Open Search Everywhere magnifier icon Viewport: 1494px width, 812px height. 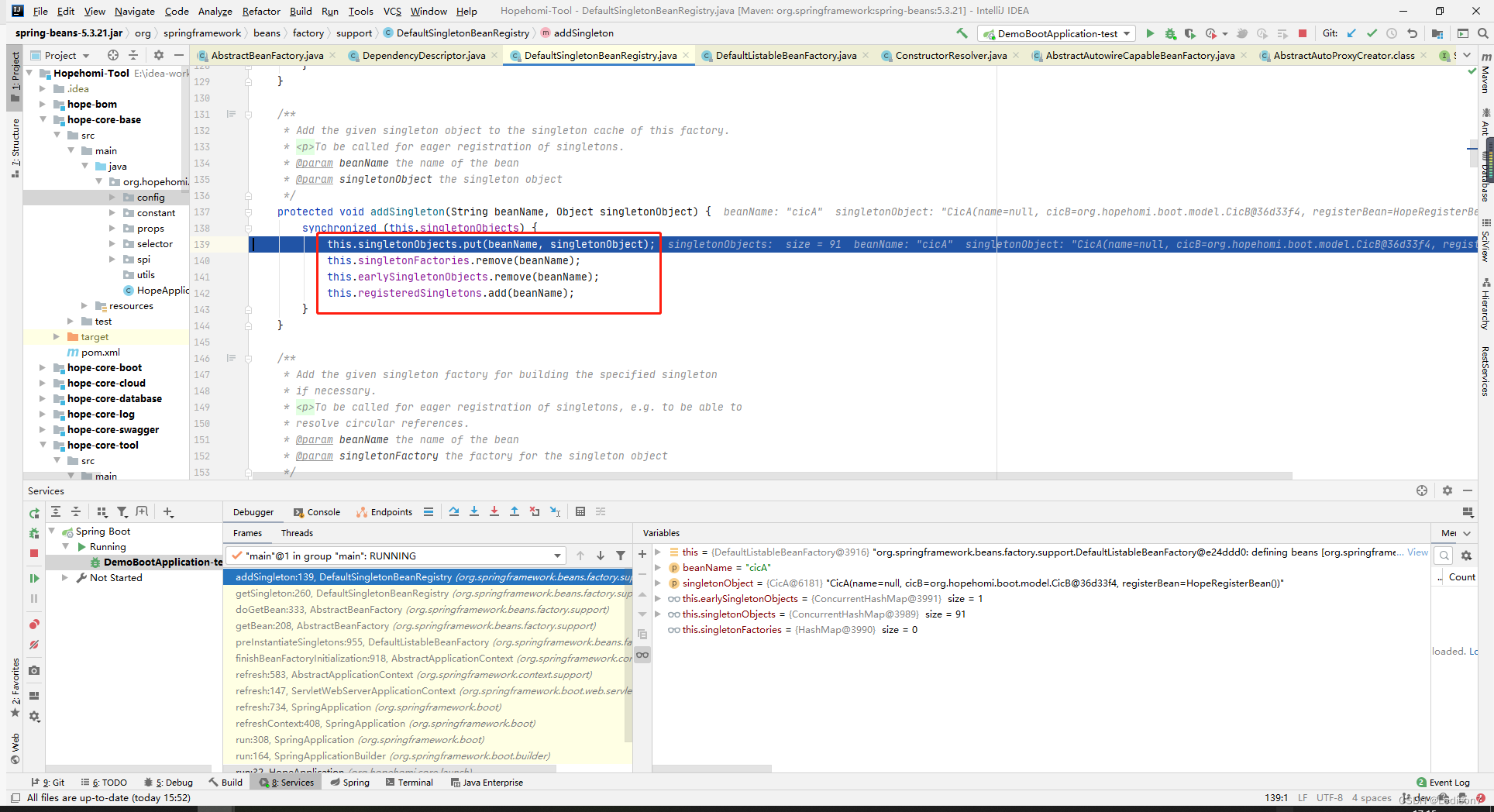tap(1482, 33)
